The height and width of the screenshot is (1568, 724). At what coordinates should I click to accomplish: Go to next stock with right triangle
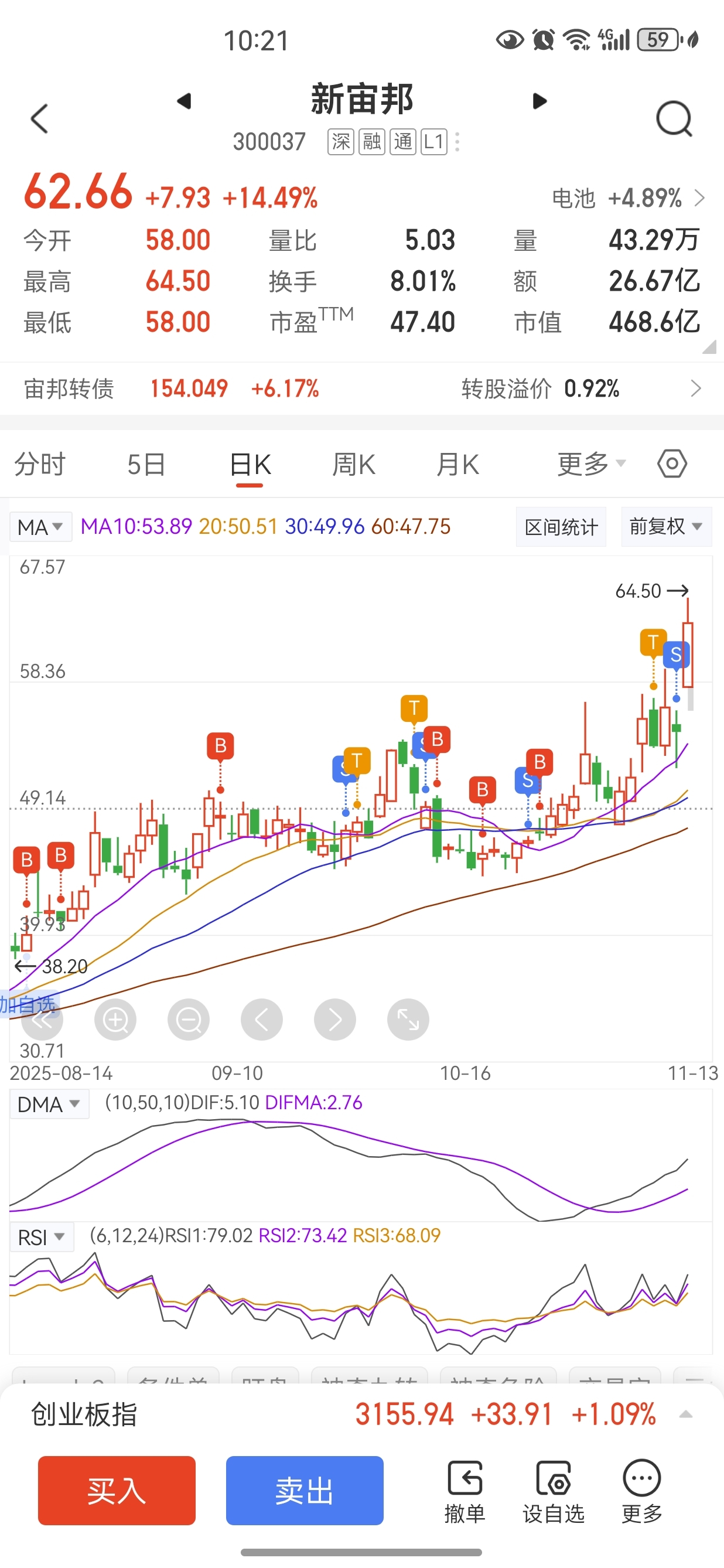point(539,101)
